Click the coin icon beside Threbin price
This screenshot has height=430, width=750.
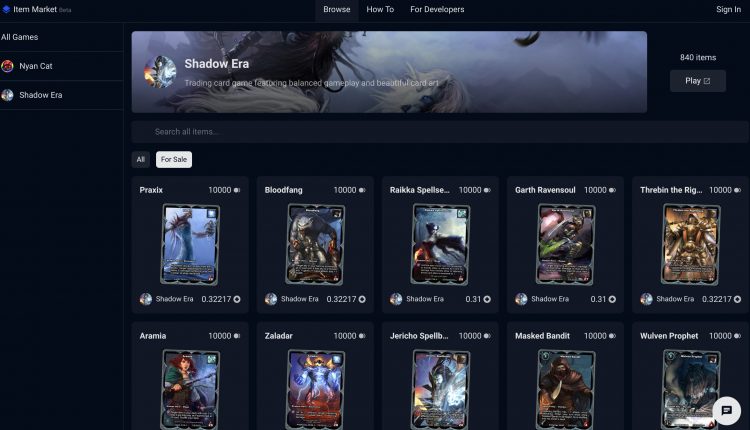(738, 299)
